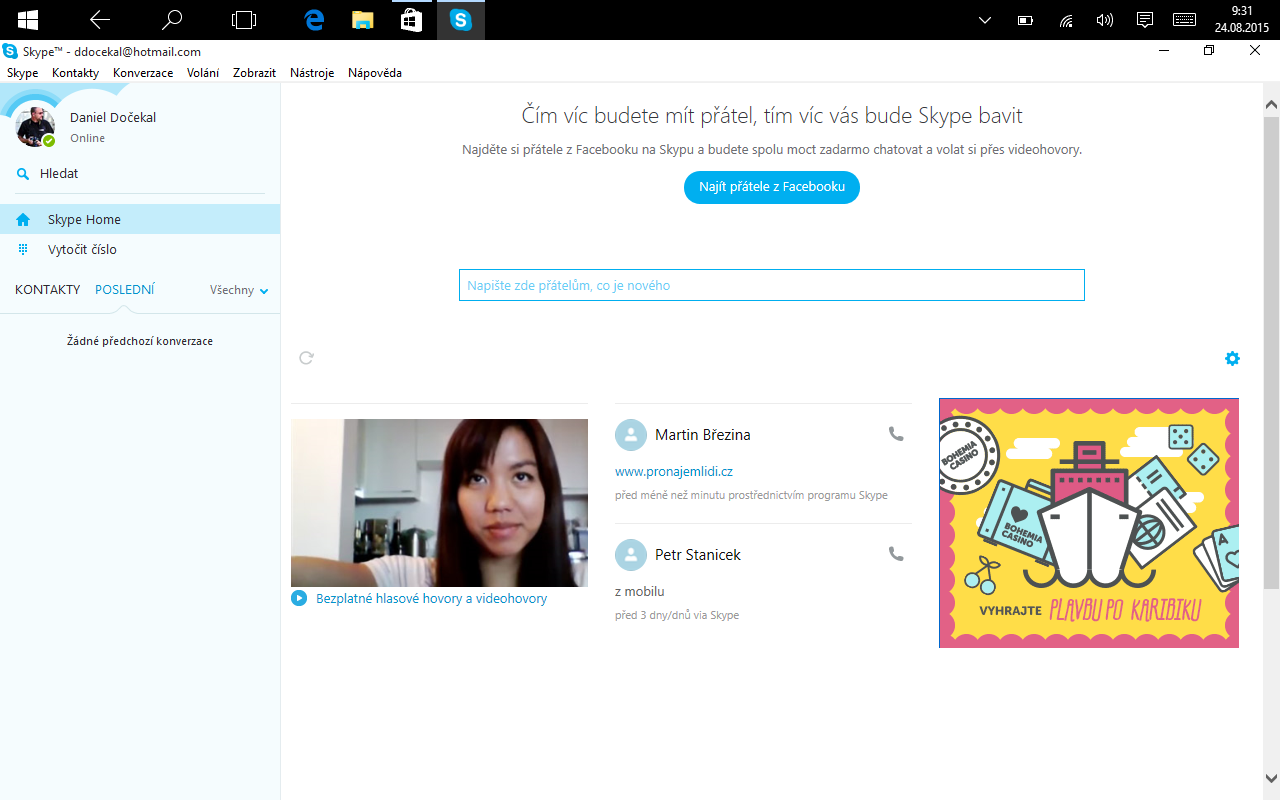The image size is (1280, 800).
Task: Open the Konverzace menu
Action: (x=143, y=73)
